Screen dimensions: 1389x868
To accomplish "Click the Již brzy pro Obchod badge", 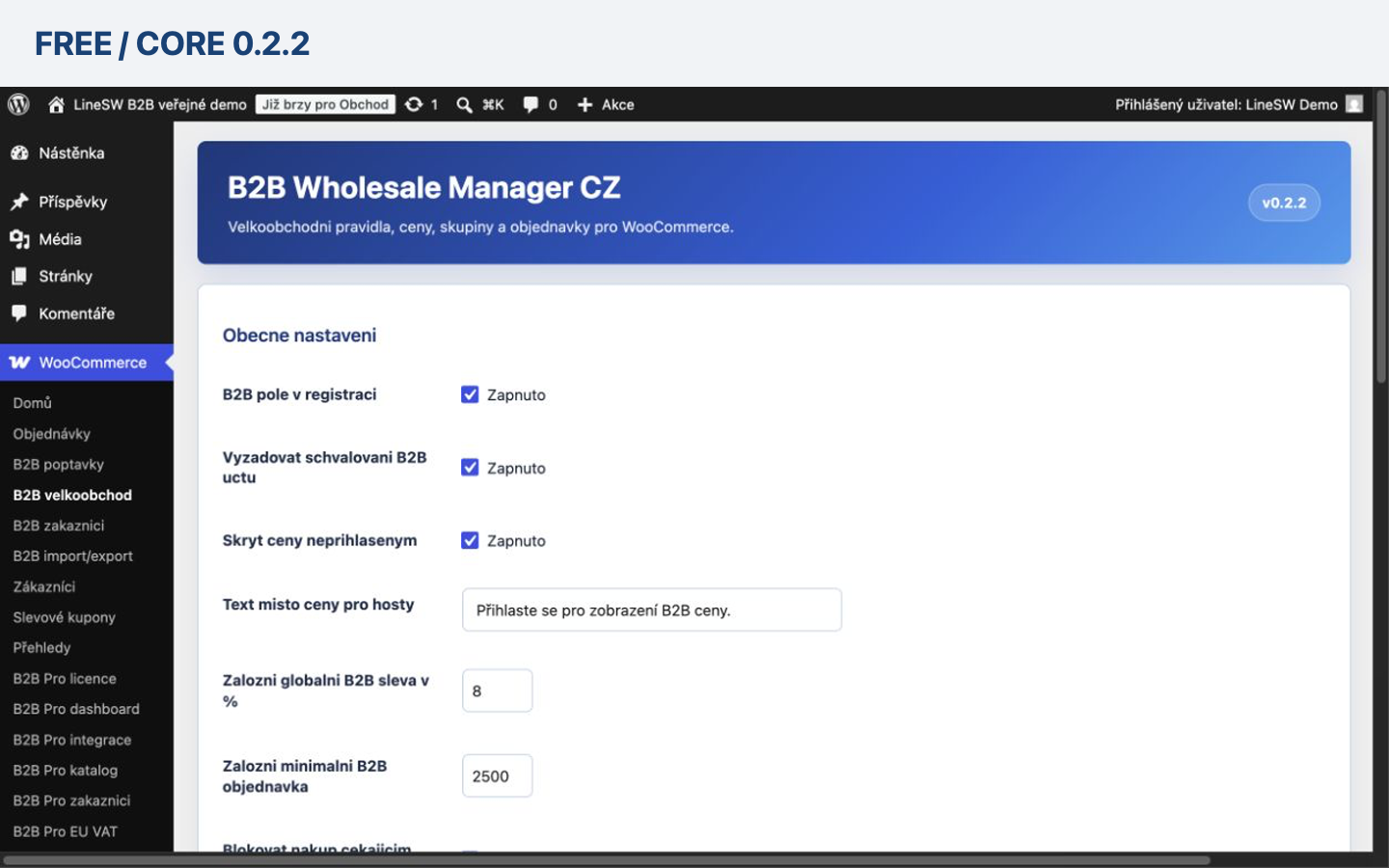I will [325, 104].
